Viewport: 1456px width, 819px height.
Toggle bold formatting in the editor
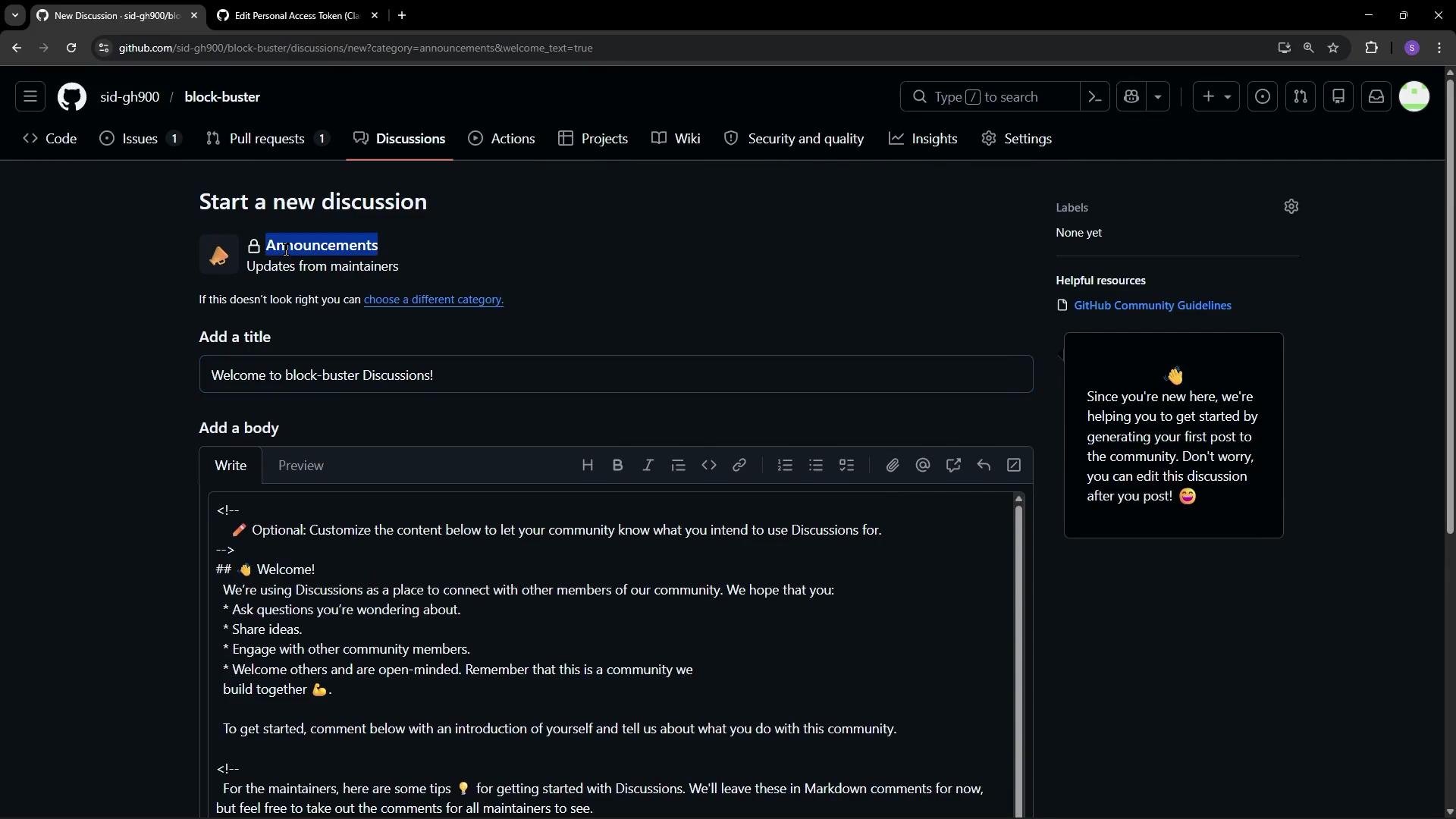click(617, 466)
